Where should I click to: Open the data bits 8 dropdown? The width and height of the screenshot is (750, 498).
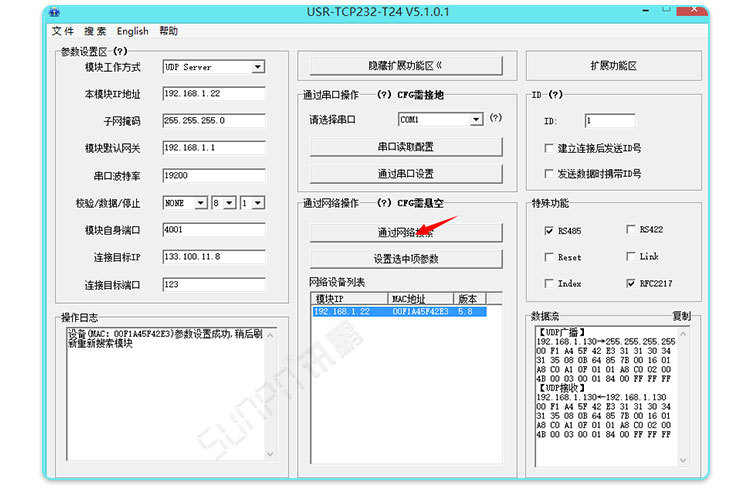point(230,203)
